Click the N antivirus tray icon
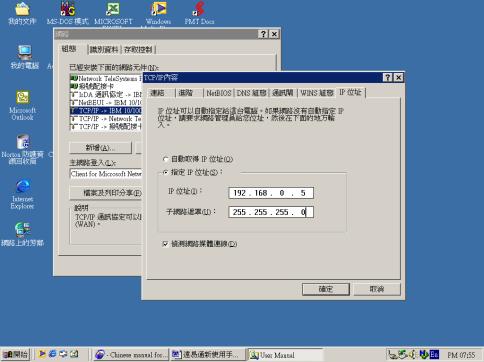The height and width of the screenshot is (362, 484). [x=423, y=354]
